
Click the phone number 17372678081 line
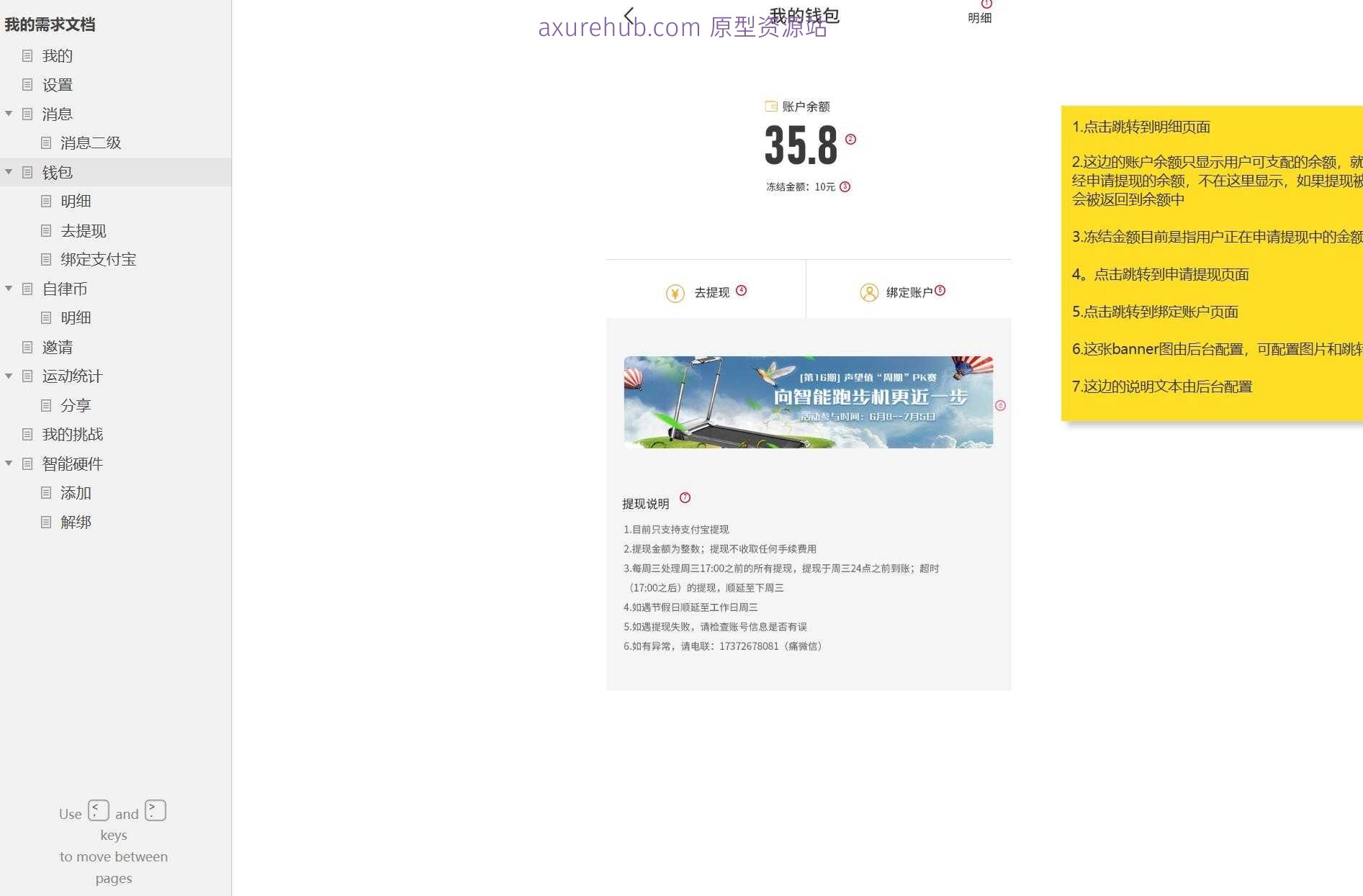pos(724,646)
